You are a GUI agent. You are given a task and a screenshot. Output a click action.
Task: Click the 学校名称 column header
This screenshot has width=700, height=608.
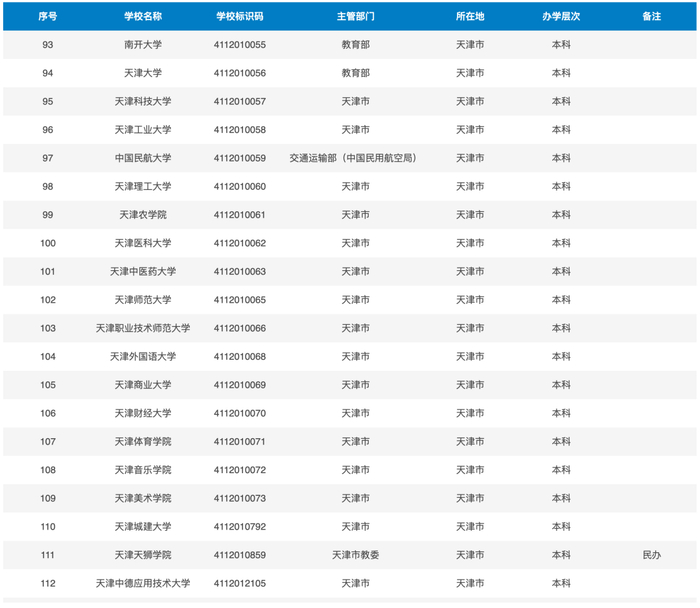(143, 17)
